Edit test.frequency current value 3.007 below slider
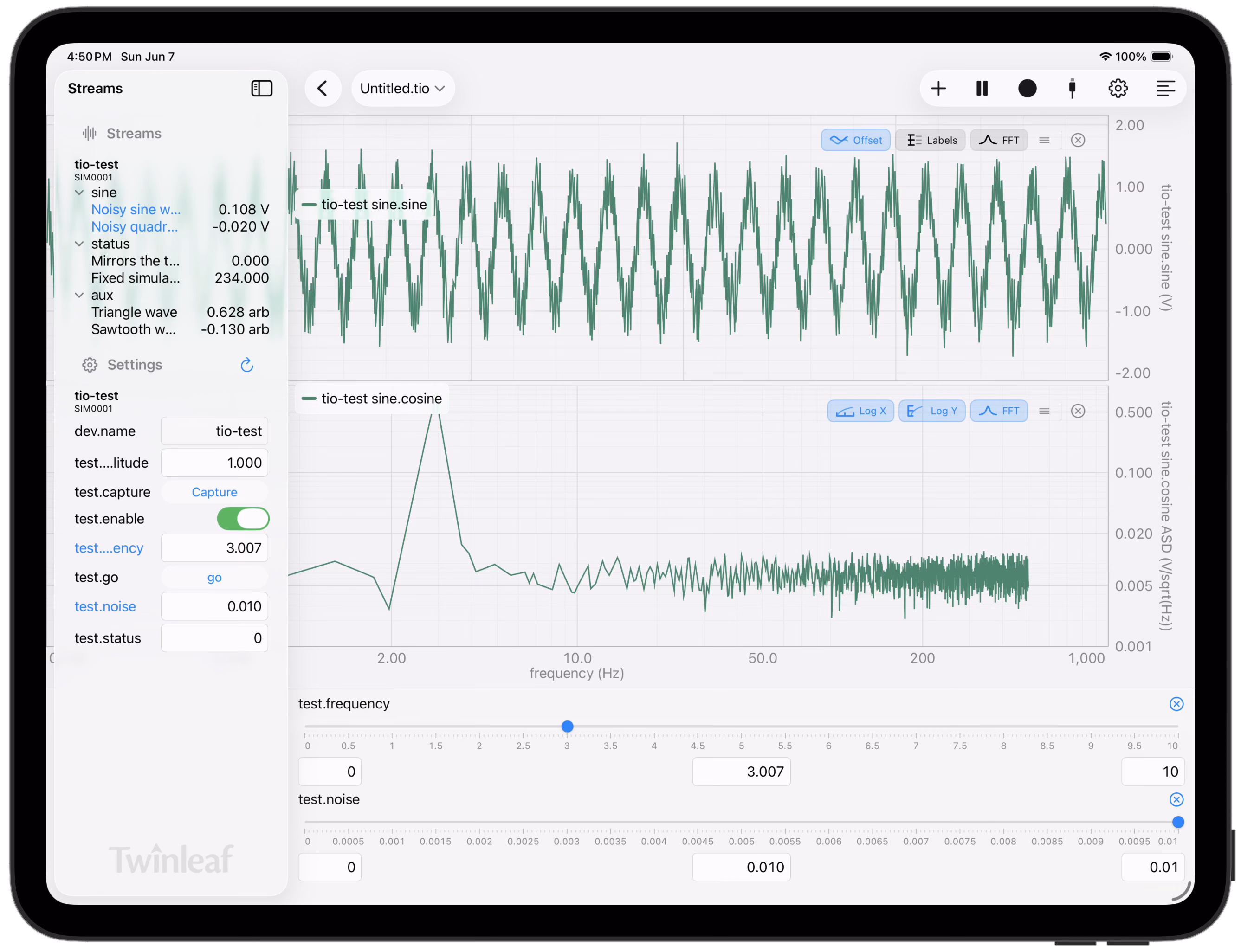The image size is (1241, 952). [741, 772]
